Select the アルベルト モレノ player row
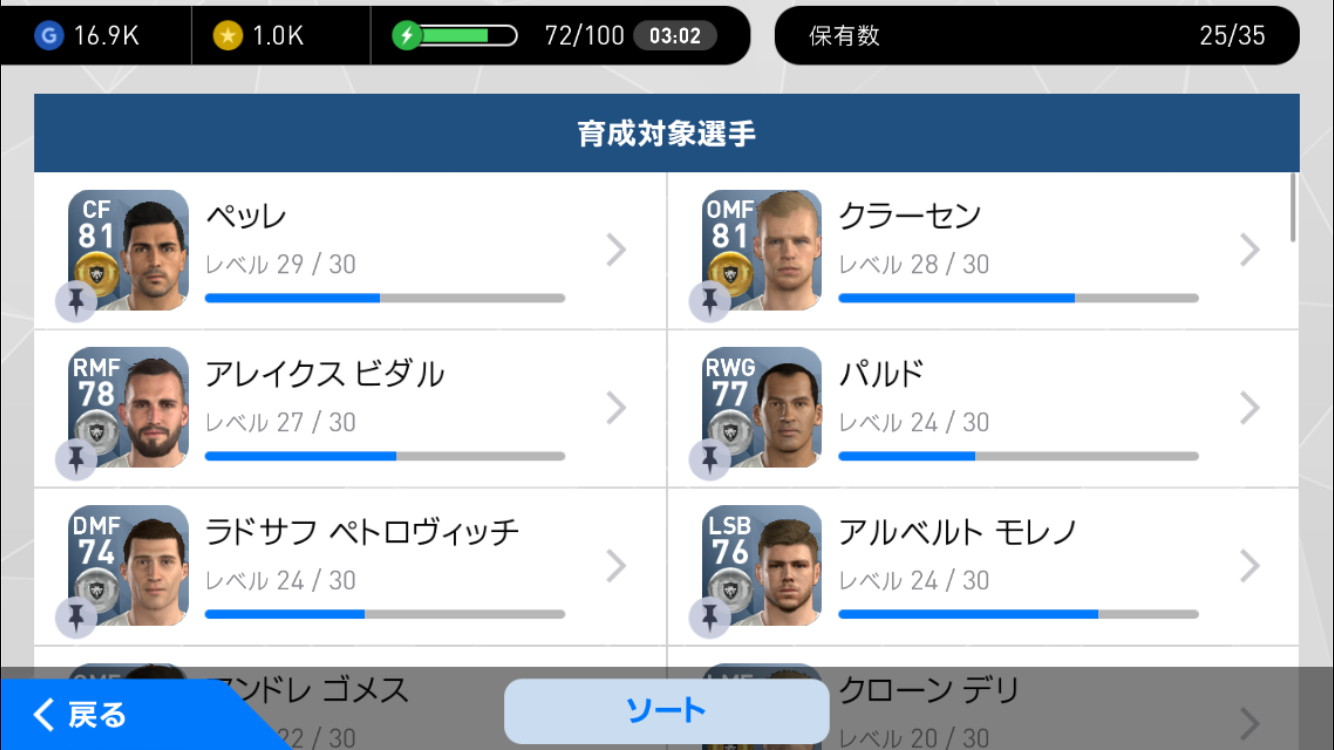1334x750 pixels. (x=983, y=567)
